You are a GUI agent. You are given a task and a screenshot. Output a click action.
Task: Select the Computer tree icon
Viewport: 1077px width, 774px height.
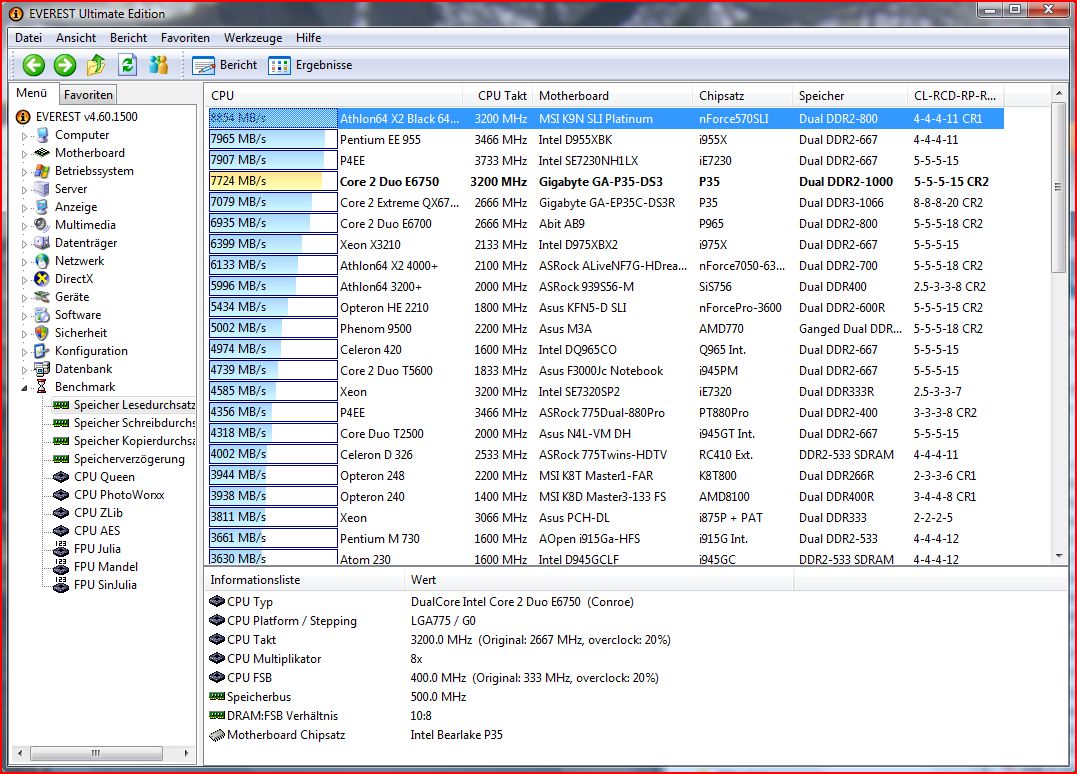pos(43,135)
